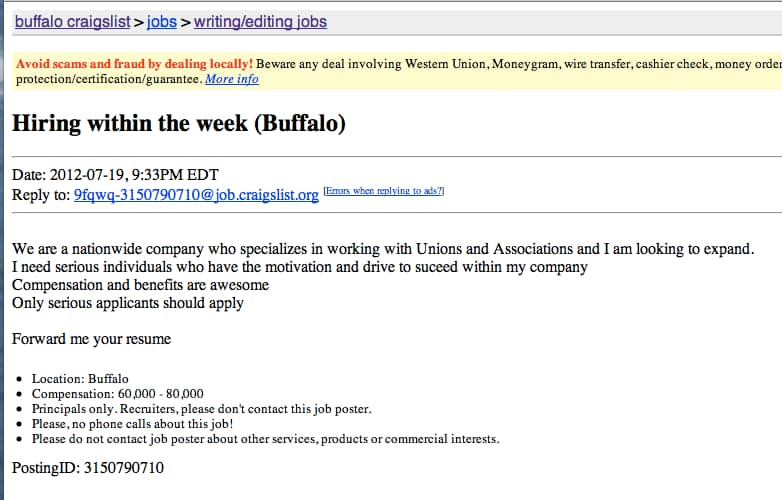Image resolution: width=782 pixels, height=500 pixels.
Task: Open 'Errors when replying to ads?' link
Action: pos(384,191)
